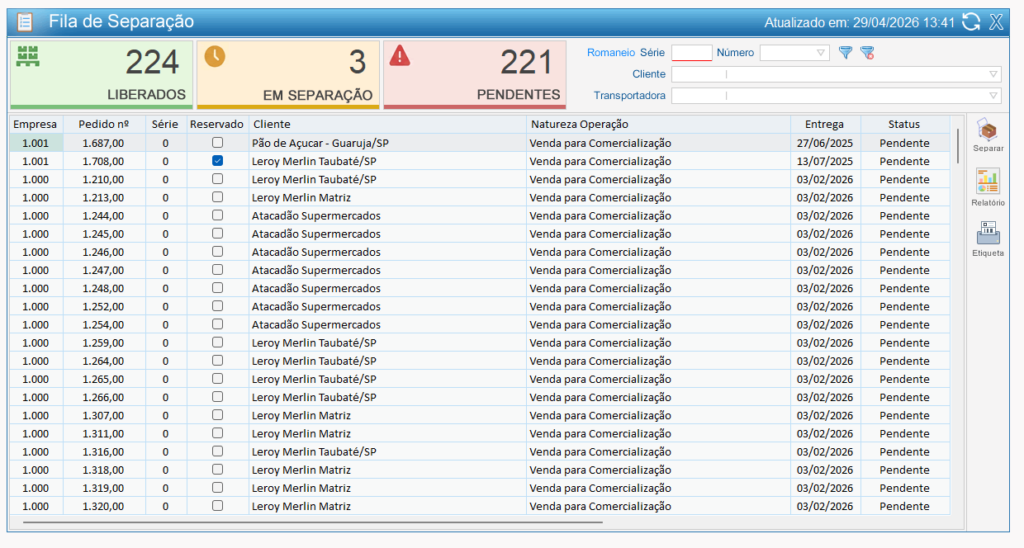The height and width of the screenshot is (548, 1024).
Task: Click the Série input field
Action: click(691, 53)
